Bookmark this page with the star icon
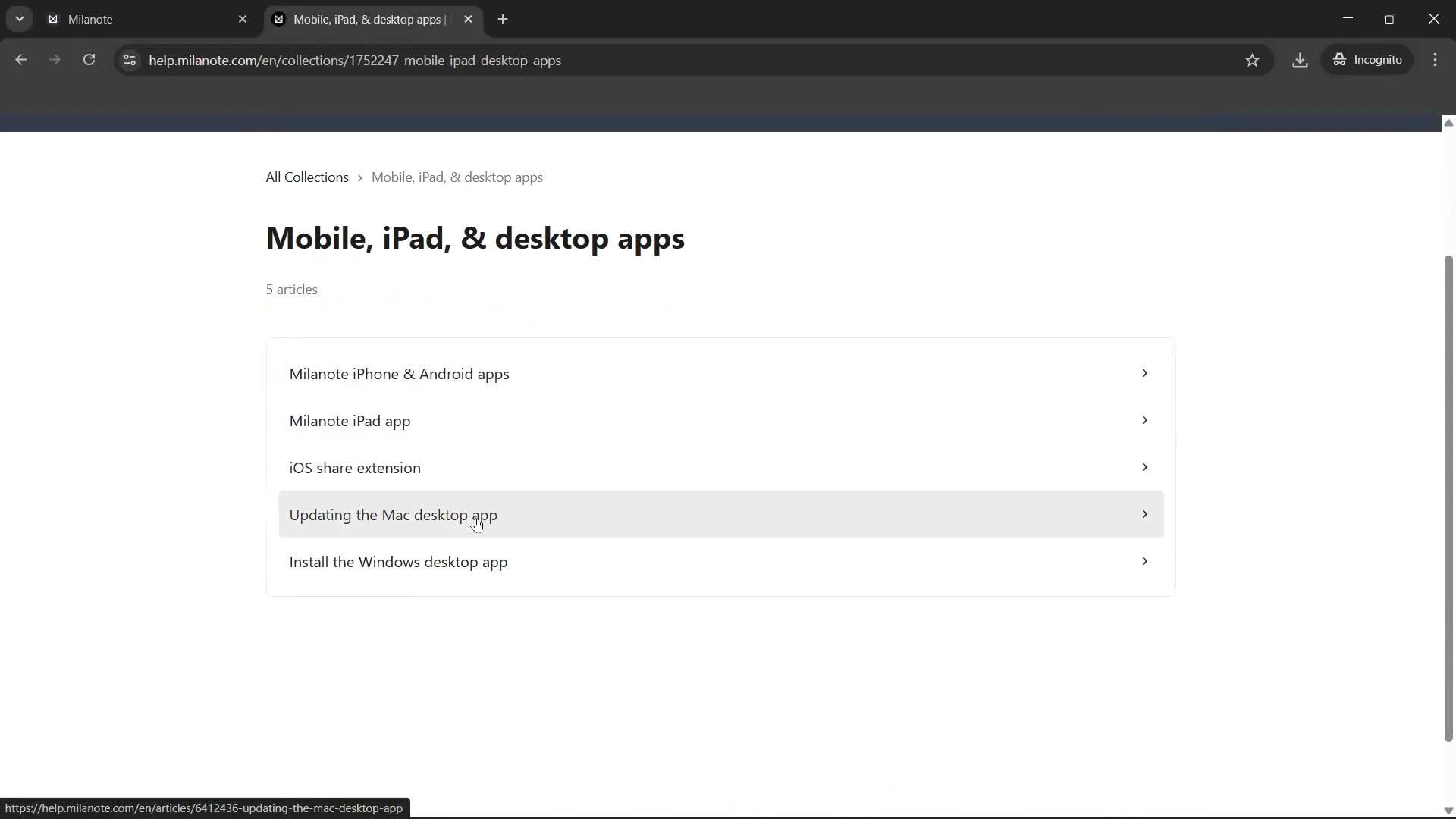 [1253, 60]
